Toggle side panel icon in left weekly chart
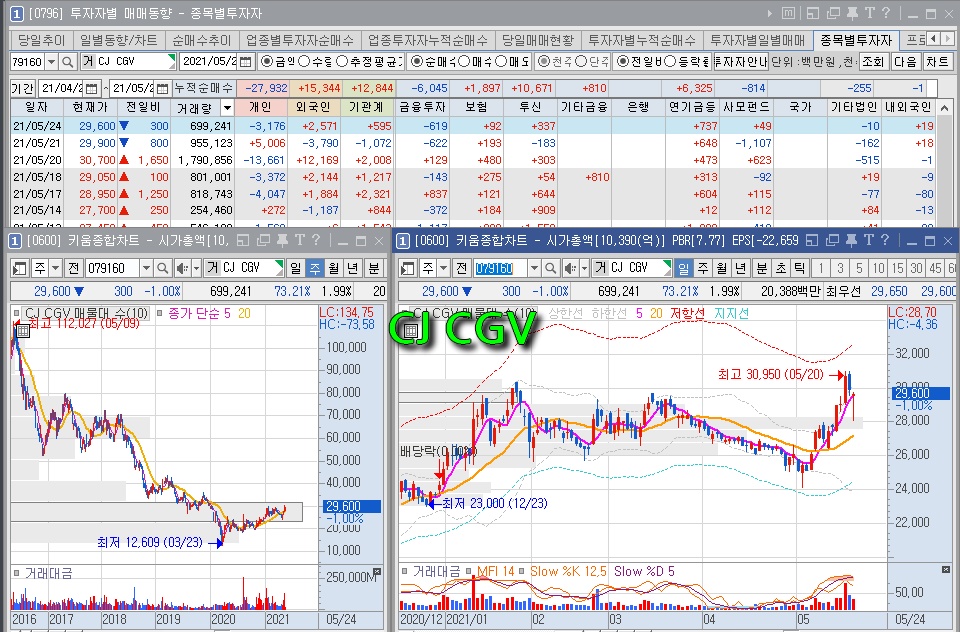 pyautogui.click(x=20, y=268)
